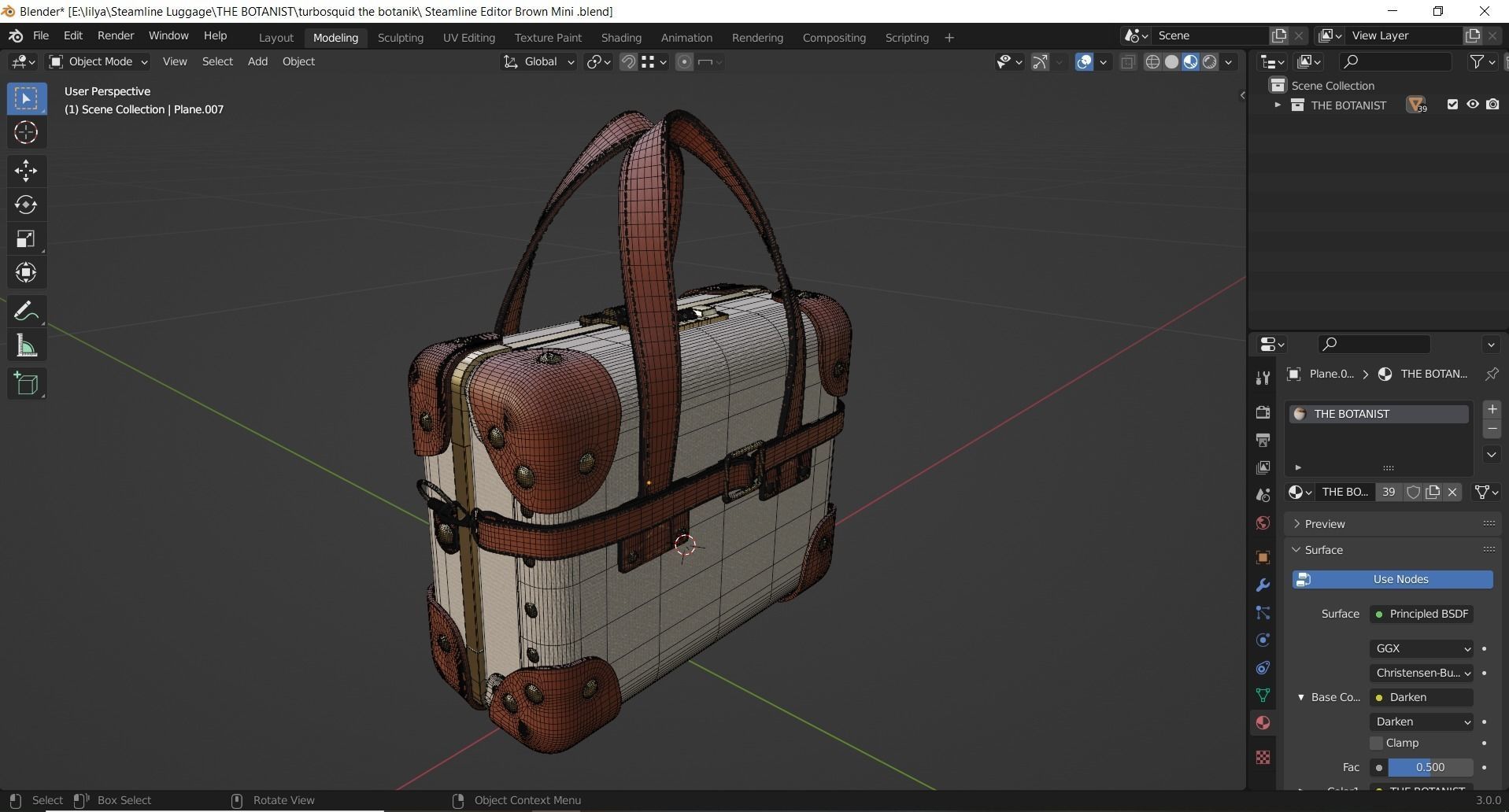Add a new workspace tab
The width and height of the screenshot is (1509, 812).
click(949, 38)
